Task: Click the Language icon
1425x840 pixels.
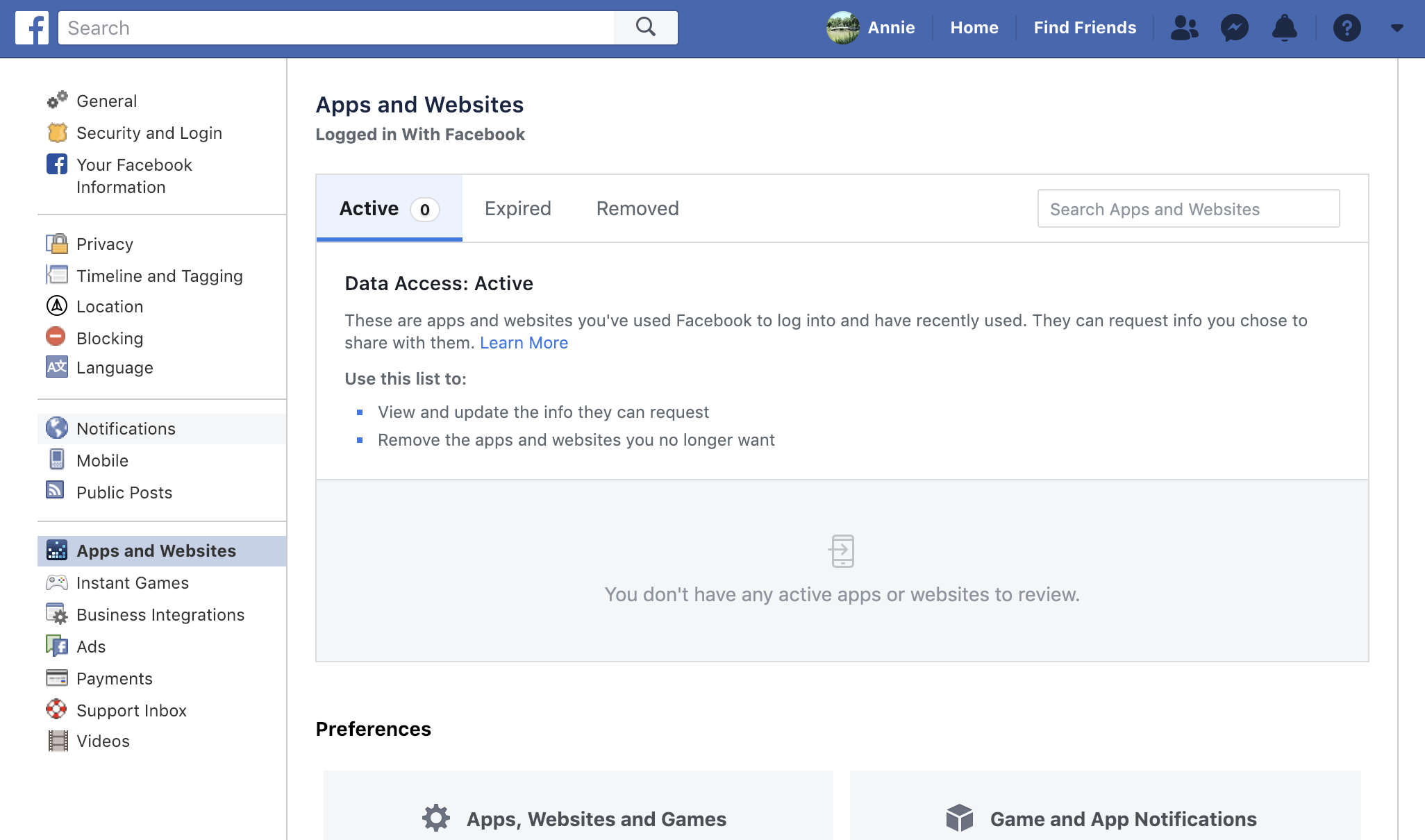Action: pos(57,367)
